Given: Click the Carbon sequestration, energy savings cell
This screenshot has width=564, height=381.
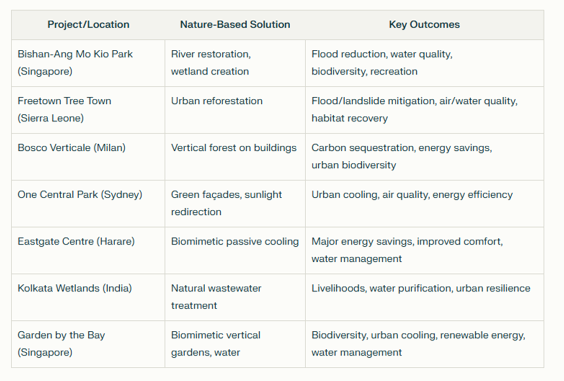Looking at the screenshot, I should tap(424, 157).
